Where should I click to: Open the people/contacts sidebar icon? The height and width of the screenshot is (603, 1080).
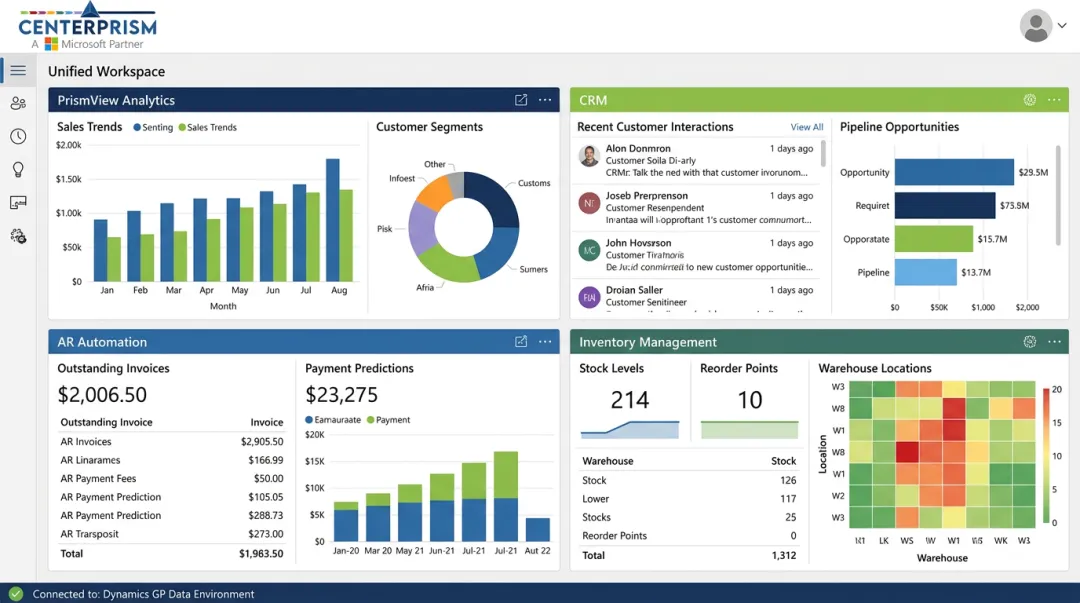click(x=18, y=103)
